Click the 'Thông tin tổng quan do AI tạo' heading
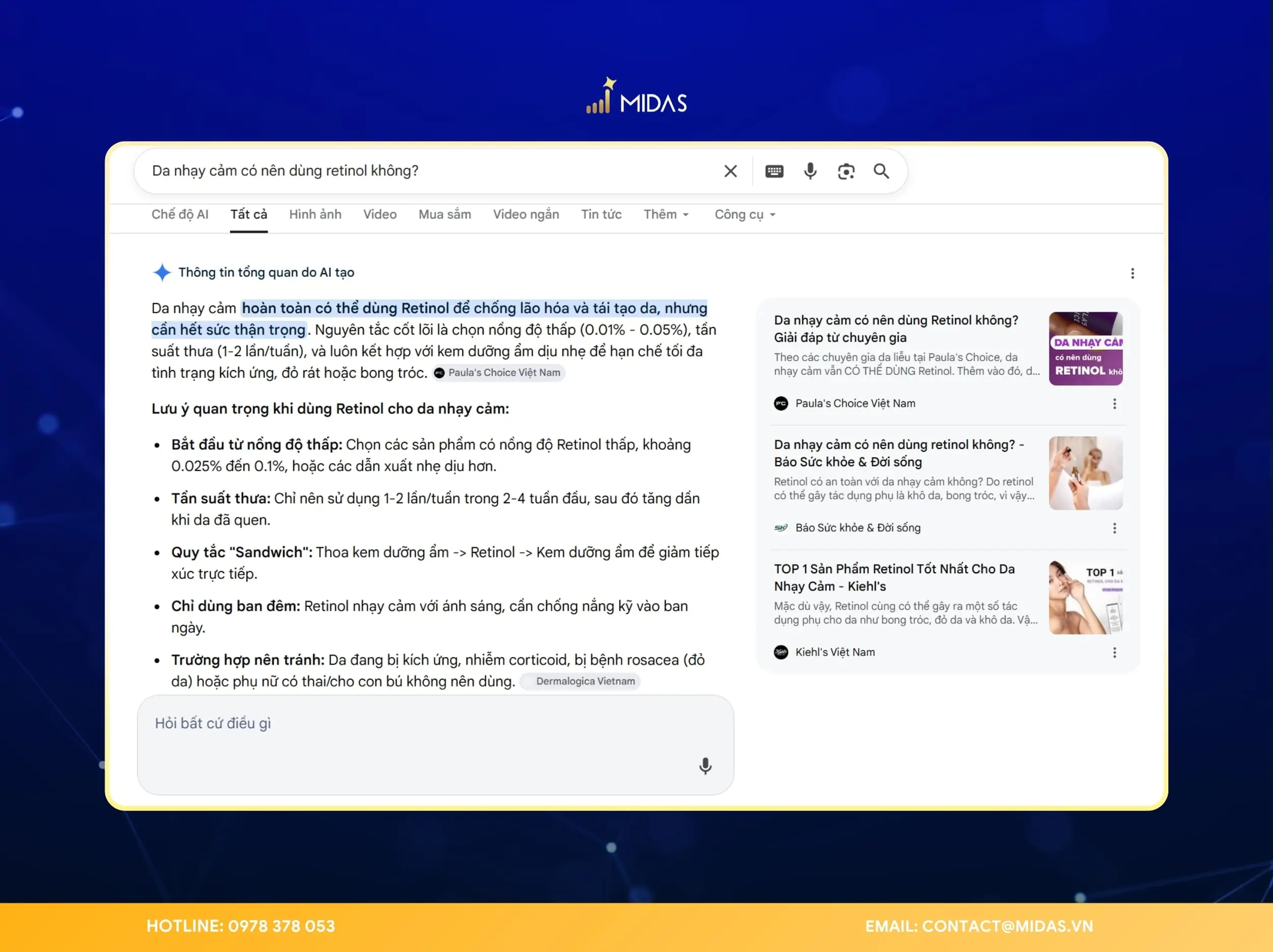The width and height of the screenshot is (1273, 952). tap(266, 273)
